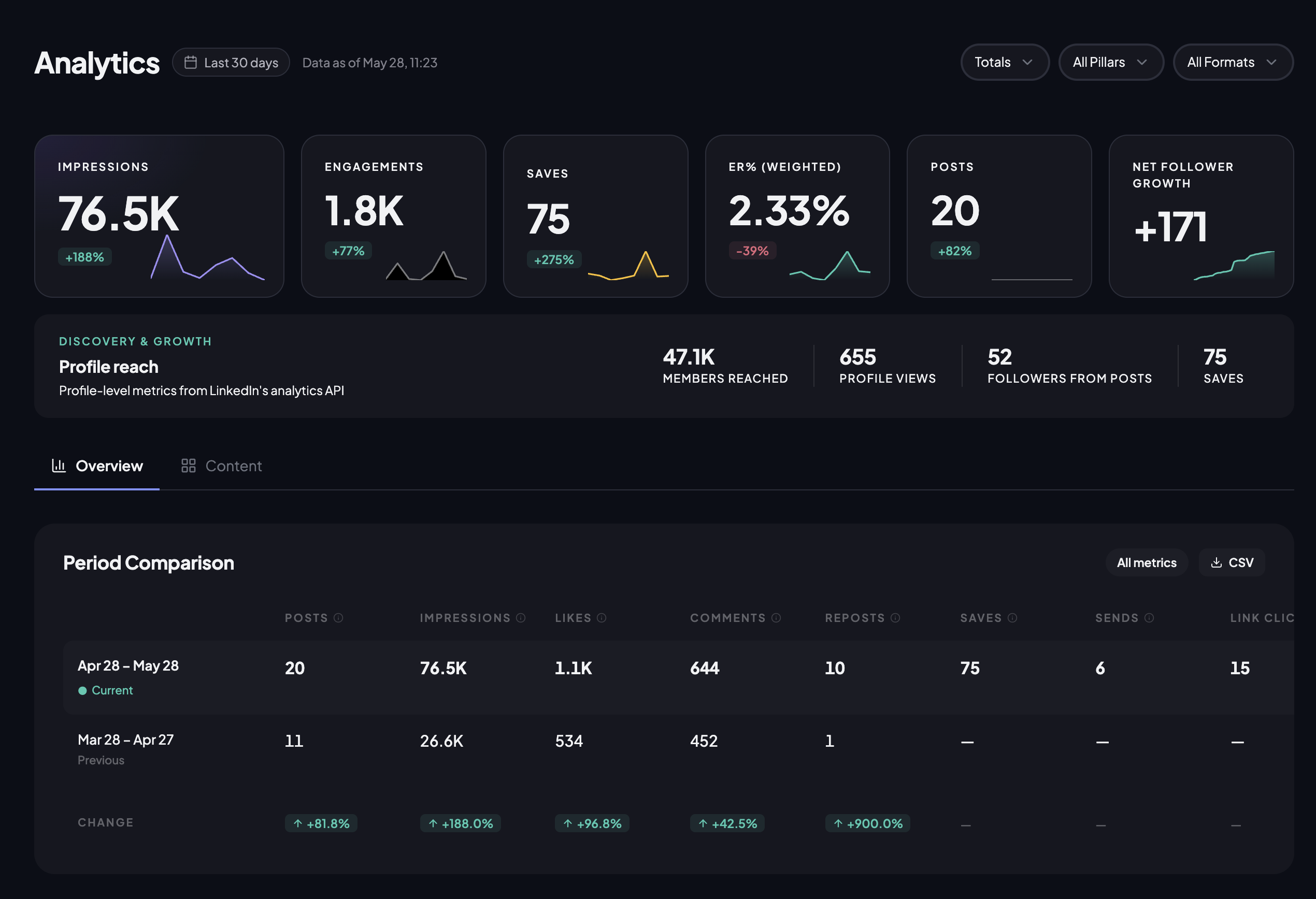This screenshot has width=1316, height=899.
Task: Click the info icon next to REPOSTS column
Action: (895, 618)
